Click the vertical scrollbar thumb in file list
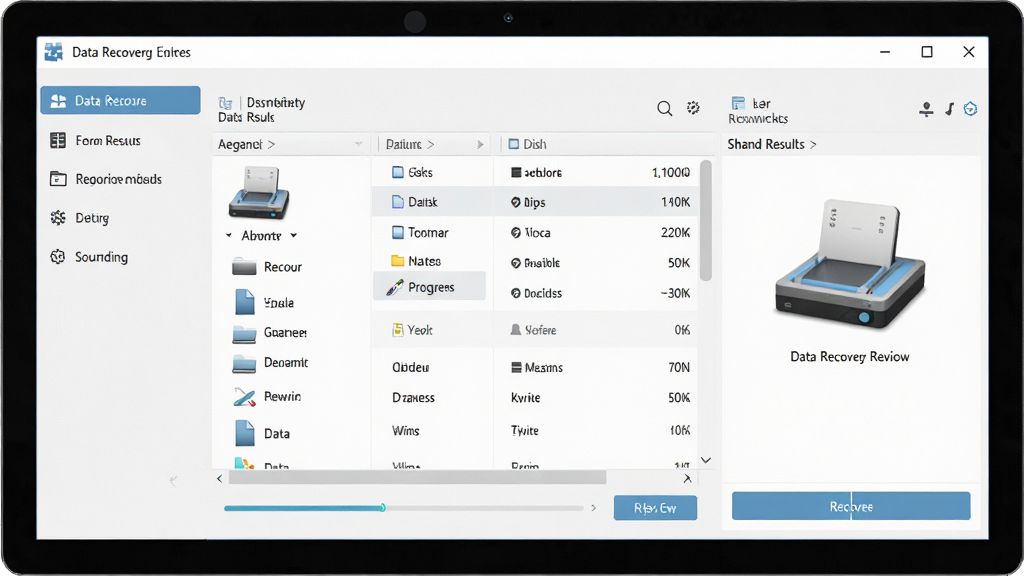This screenshot has height=576, width=1024. [705, 221]
